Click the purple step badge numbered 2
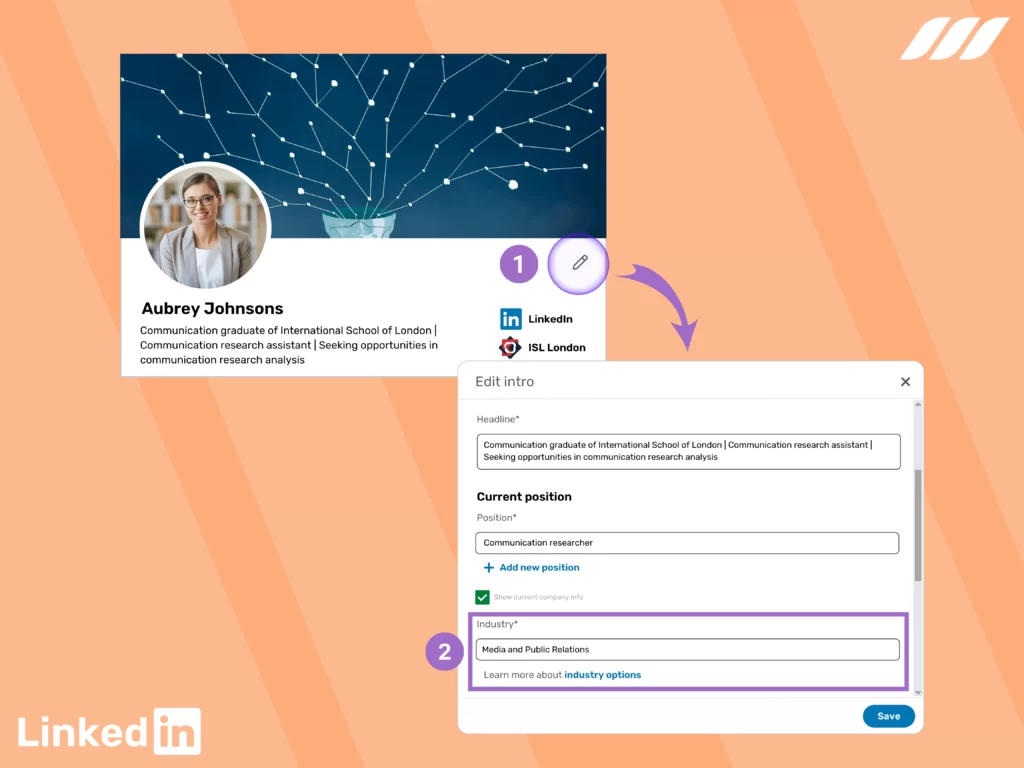This screenshot has width=1024, height=768. pyautogui.click(x=444, y=652)
